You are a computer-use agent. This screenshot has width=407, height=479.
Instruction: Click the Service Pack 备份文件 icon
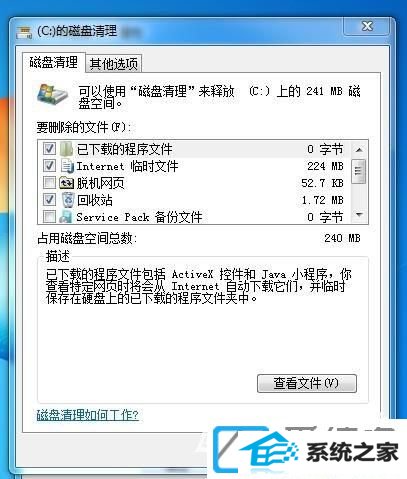(66, 217)
